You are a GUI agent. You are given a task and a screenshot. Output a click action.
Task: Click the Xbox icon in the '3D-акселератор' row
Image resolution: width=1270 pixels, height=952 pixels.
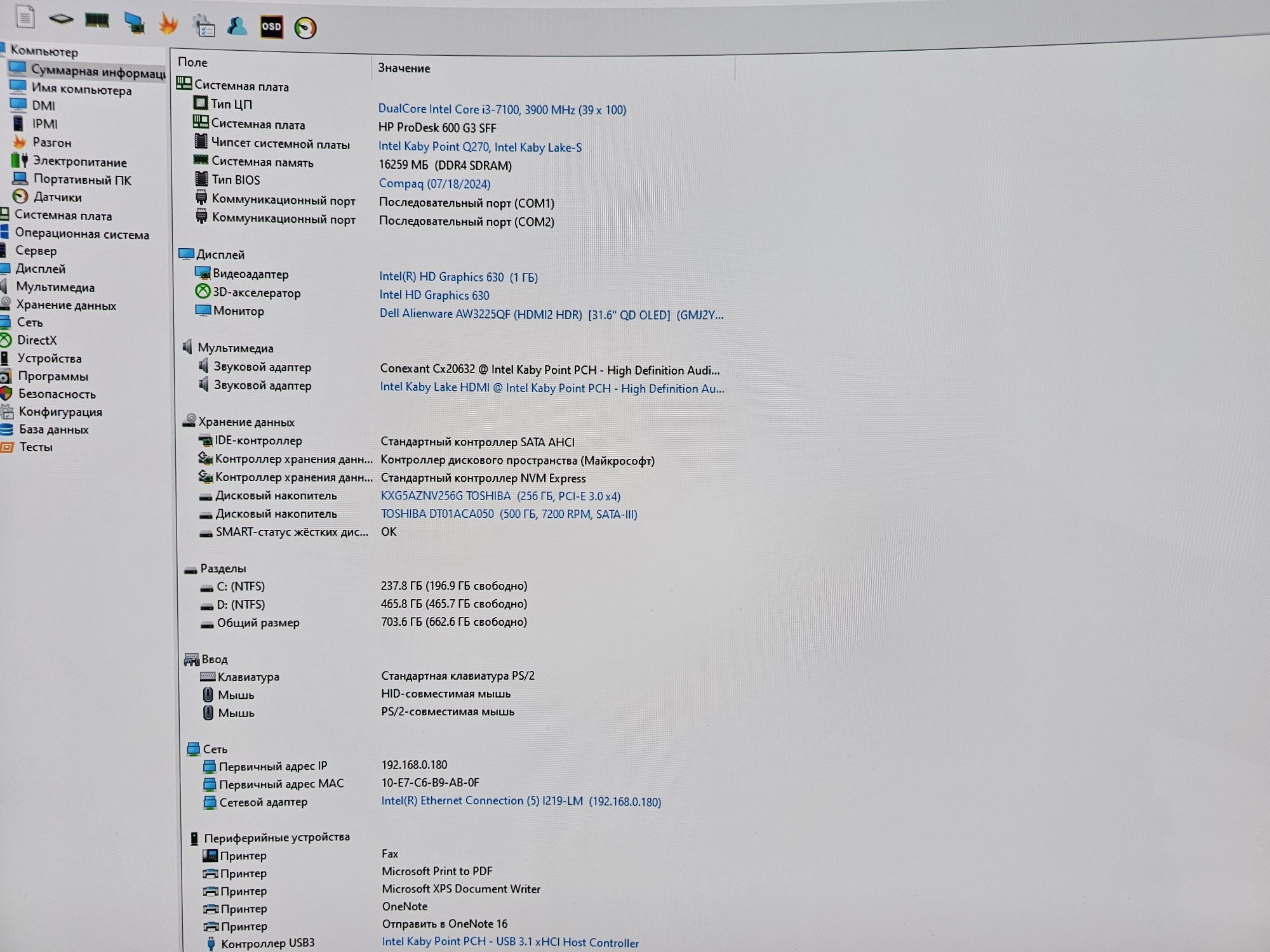(203, 291)
